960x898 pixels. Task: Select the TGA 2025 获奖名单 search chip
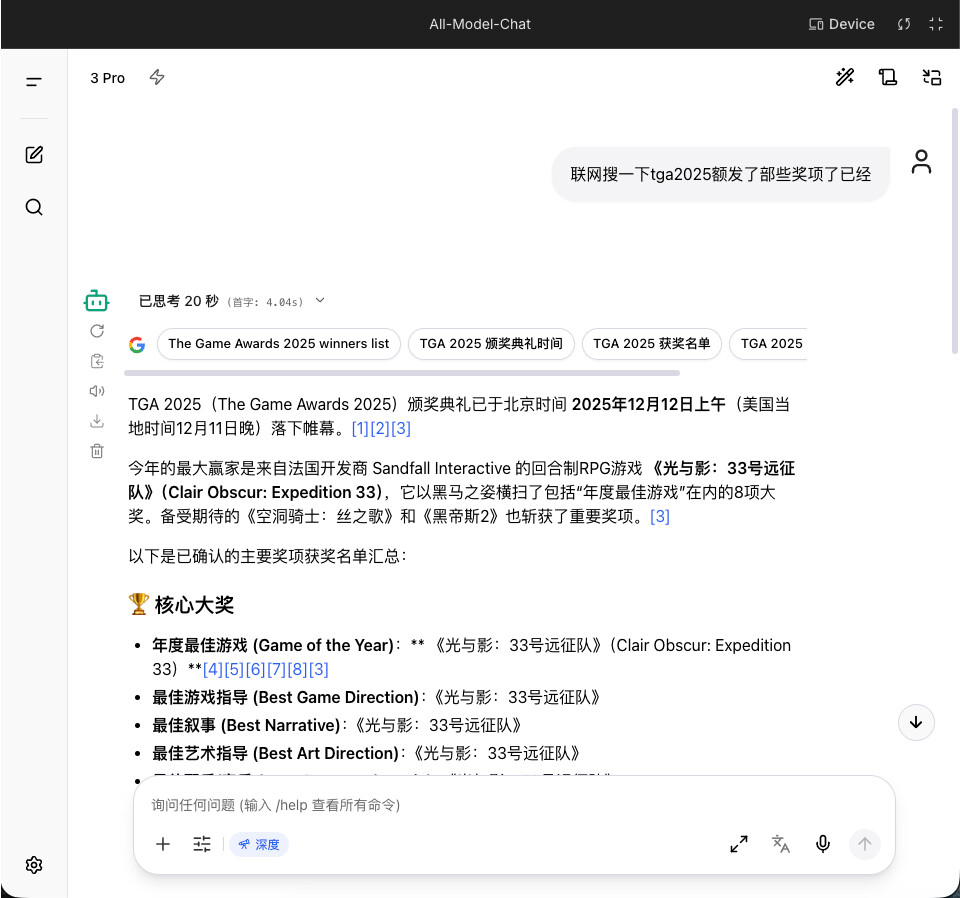point(651,343)
